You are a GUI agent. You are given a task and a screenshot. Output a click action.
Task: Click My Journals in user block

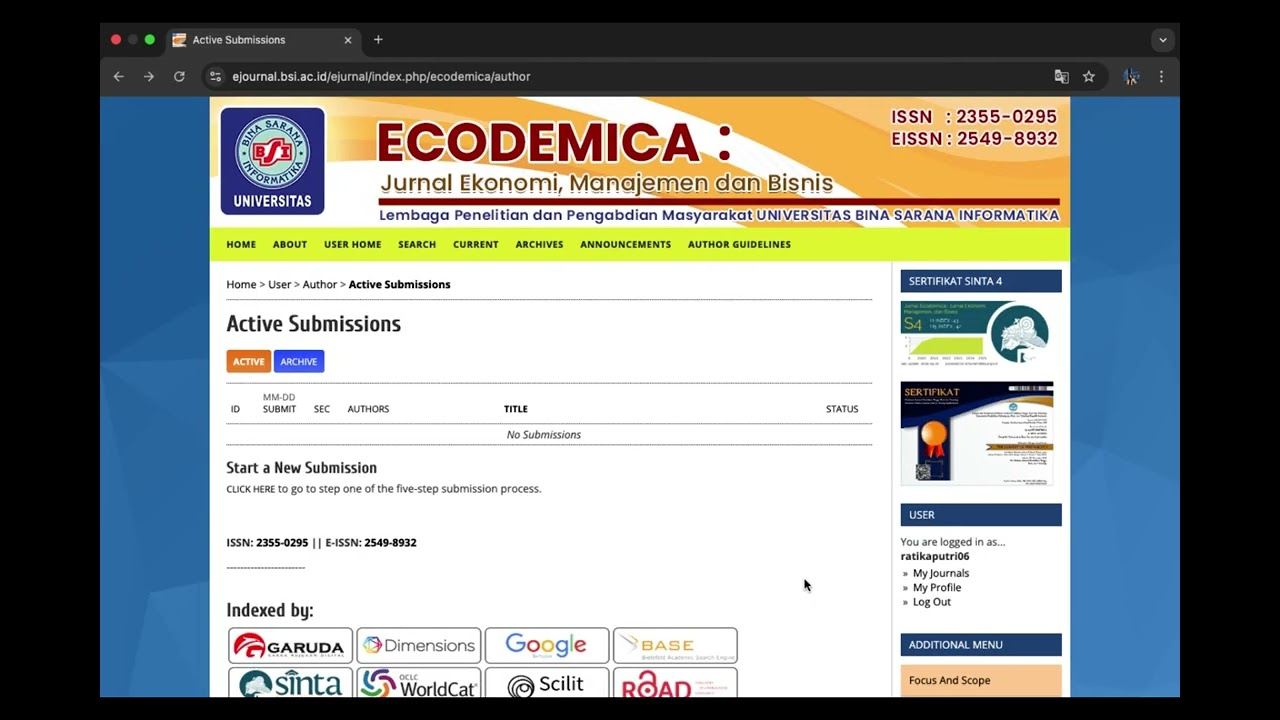click(941, 573)
